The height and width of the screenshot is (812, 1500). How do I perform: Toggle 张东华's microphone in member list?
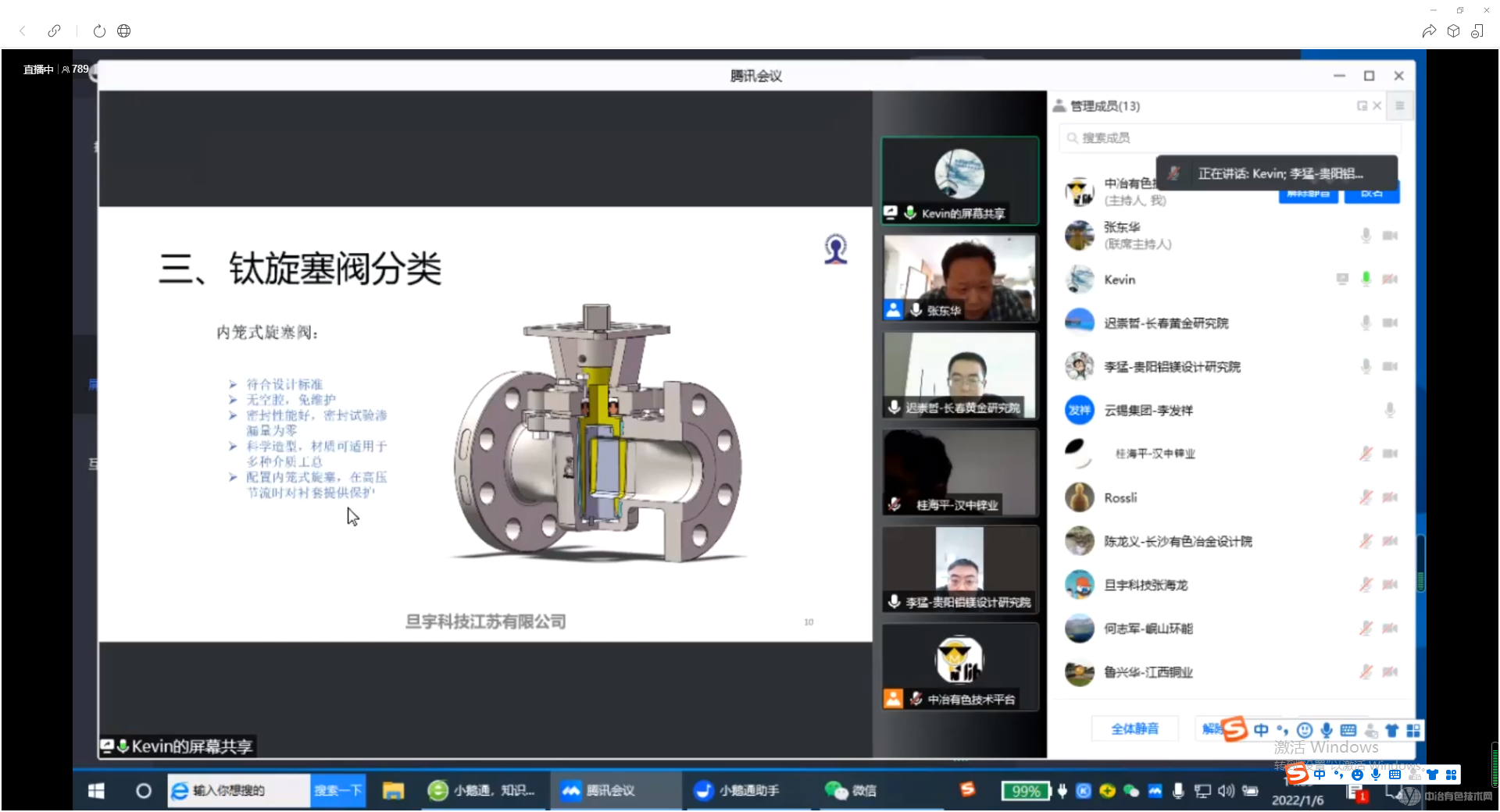[x=1366, y=235]
